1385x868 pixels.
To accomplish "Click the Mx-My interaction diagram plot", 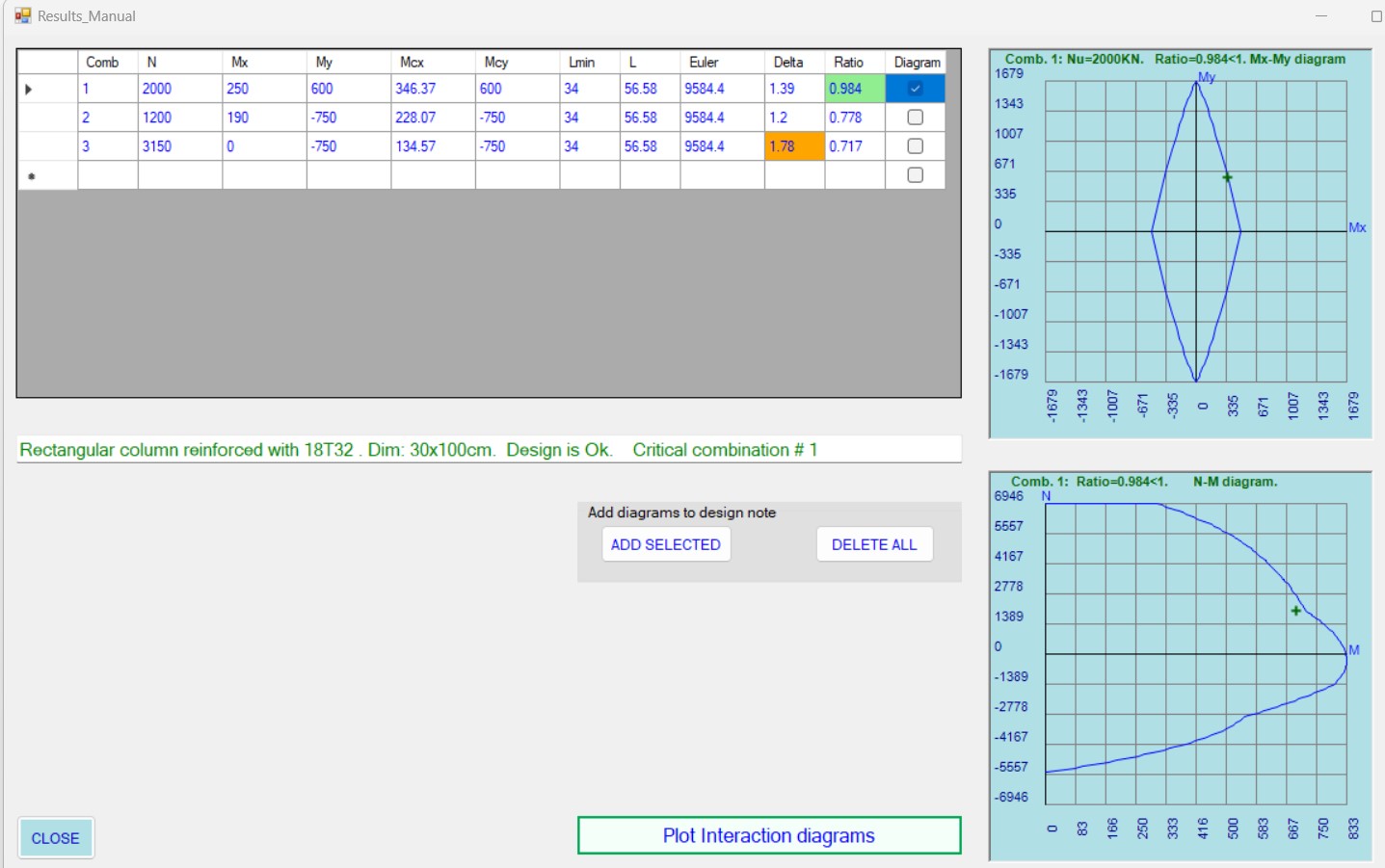I will pyautogui.click(x=1180, y=244).
